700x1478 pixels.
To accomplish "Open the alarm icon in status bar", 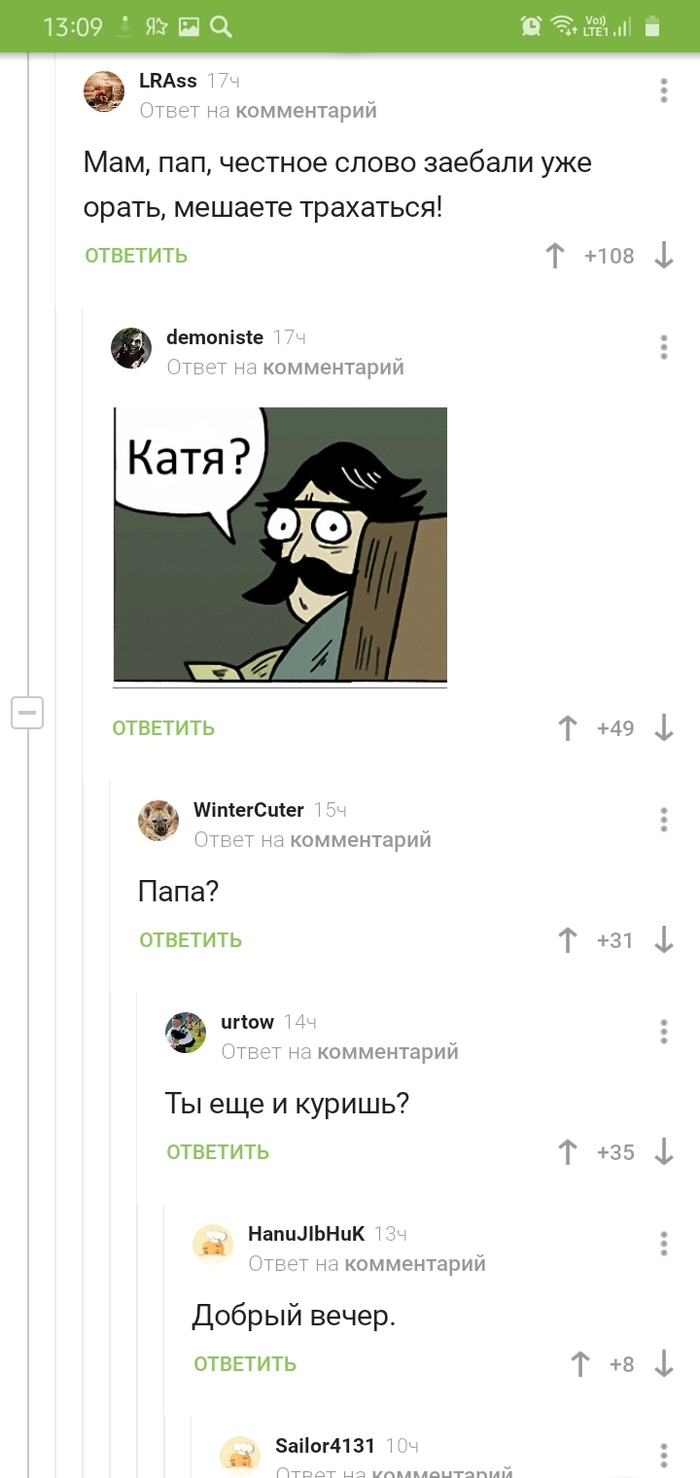I will (x=531, y=27).
